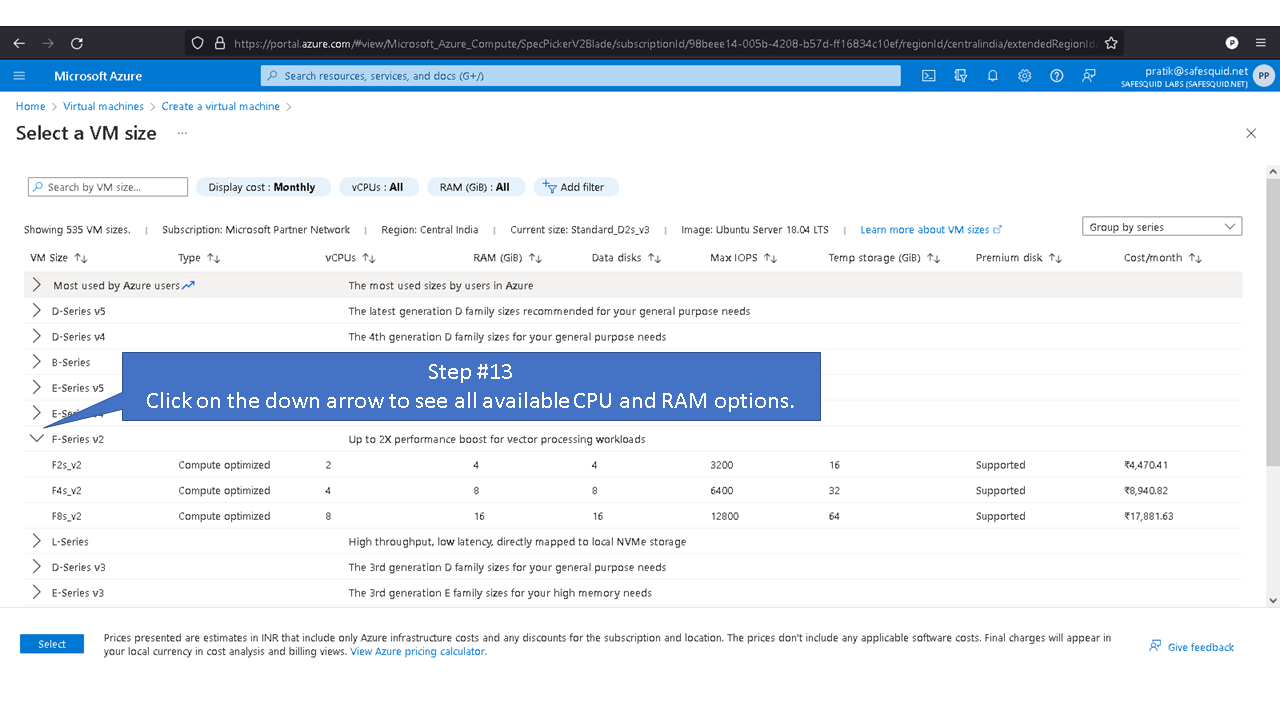Click the browser back arrow
This screenshot has height=720, width=1280.
click(19, 43)
